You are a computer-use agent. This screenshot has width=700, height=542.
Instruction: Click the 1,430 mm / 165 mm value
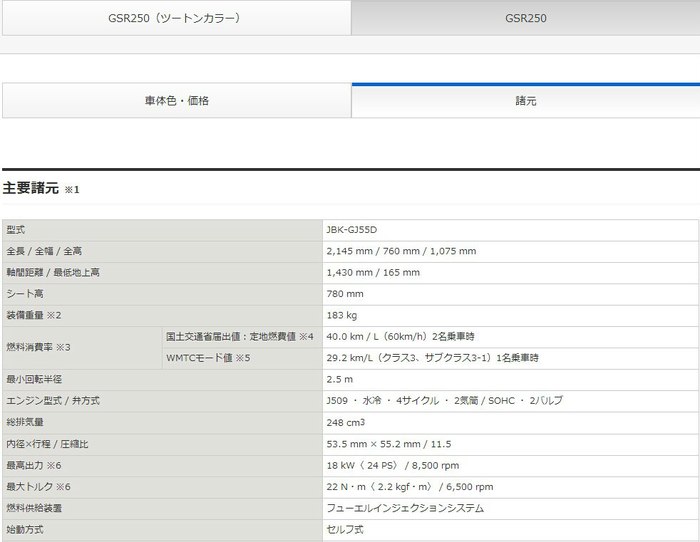374,272
